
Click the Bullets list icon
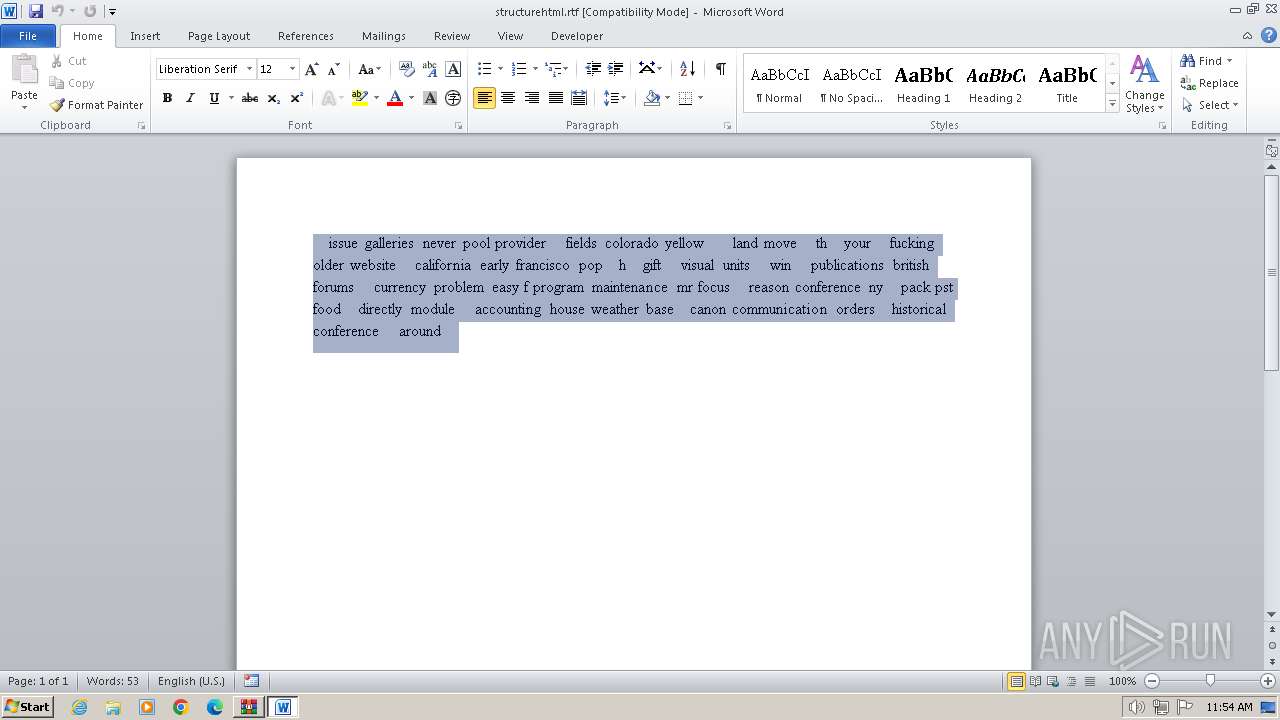(484, 69)
